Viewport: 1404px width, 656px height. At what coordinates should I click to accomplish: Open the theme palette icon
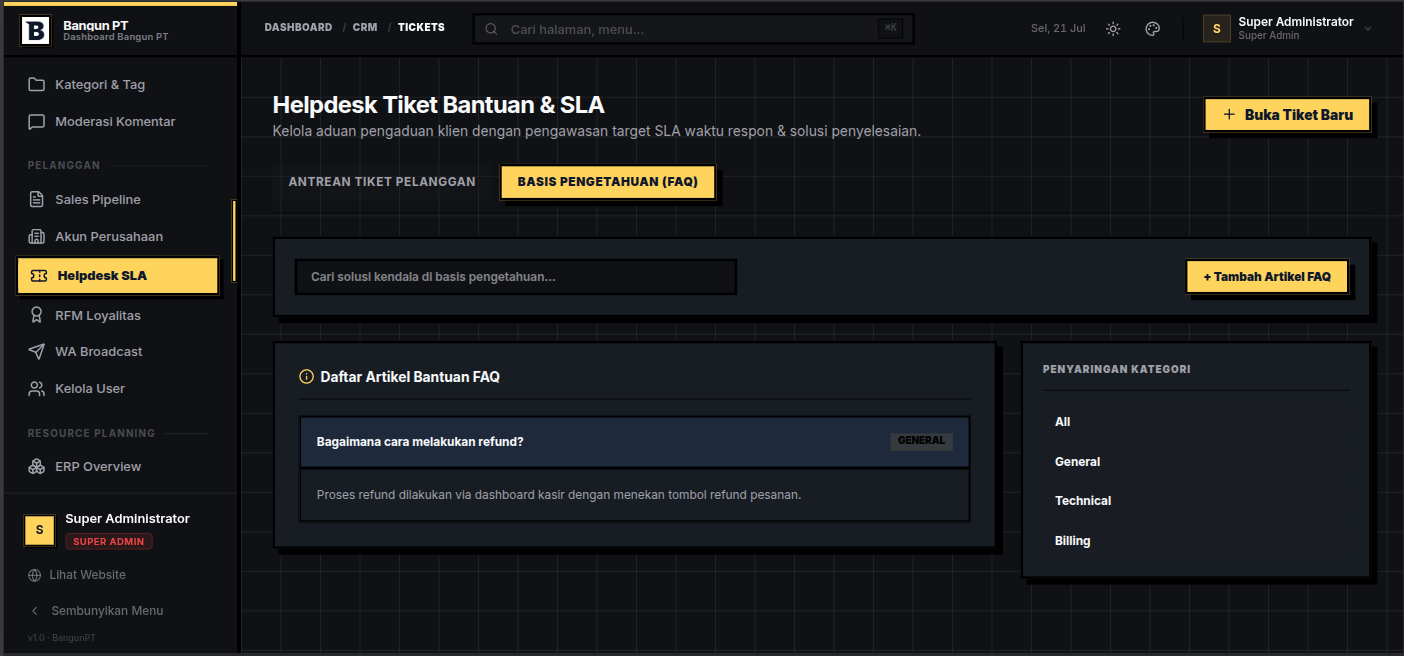[x=1152, y=29]
